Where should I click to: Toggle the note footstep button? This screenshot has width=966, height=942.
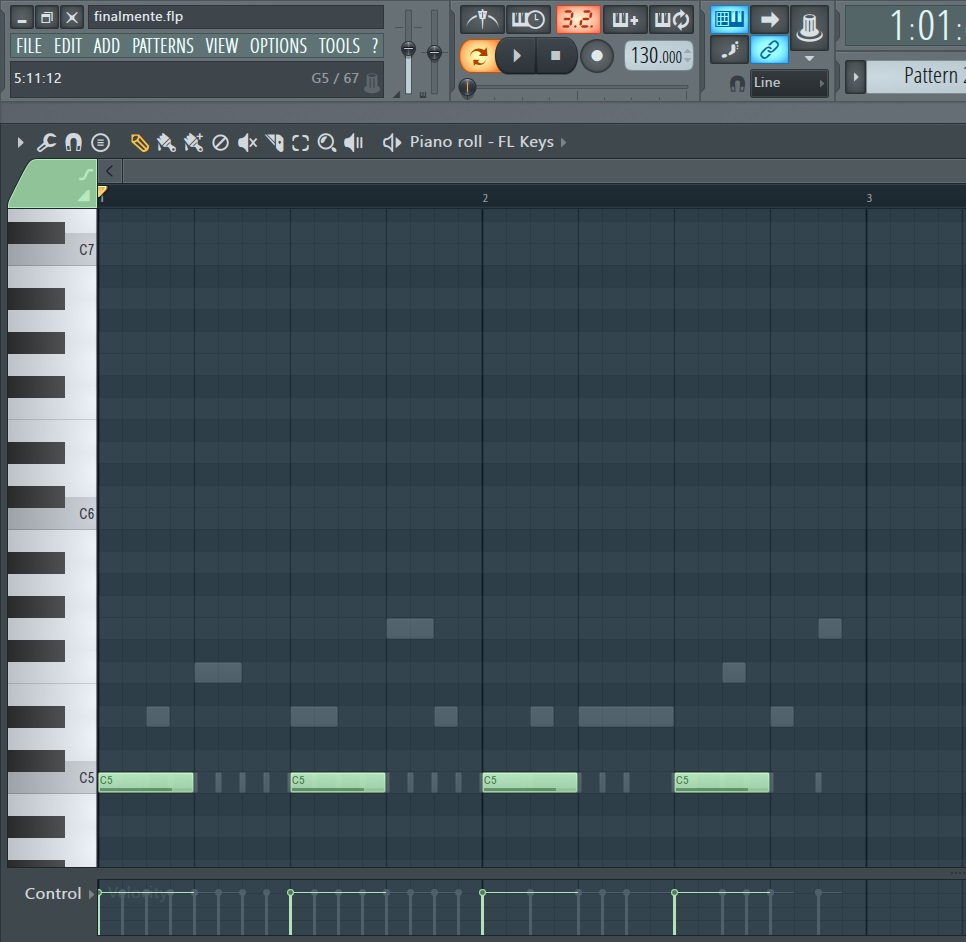(729, 49)
